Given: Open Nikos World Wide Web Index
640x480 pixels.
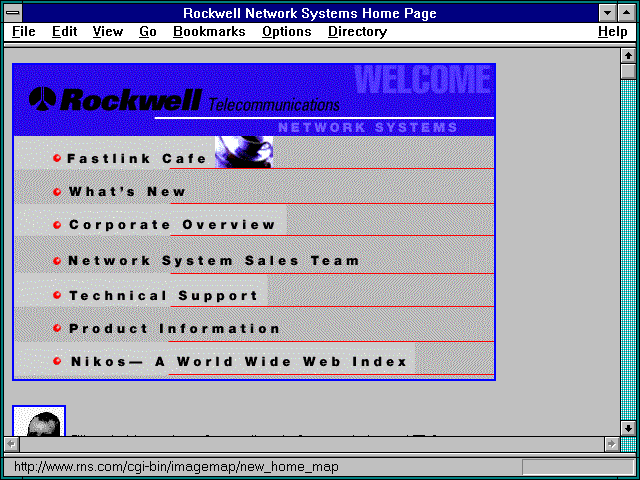Looking at the screenshot, I should (239, 362).
